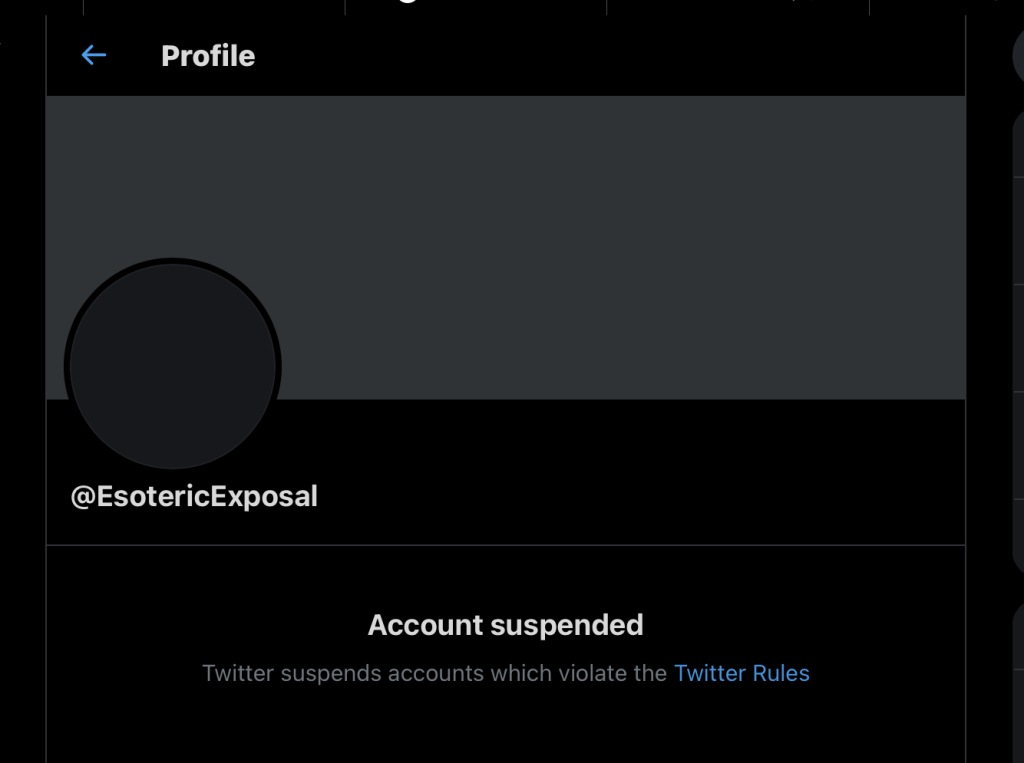Image resolution: width=1024 pixels, height=763 pixels.
Task: Click the top row of the right sidebar panel
Action: (x=1018, y=145)
